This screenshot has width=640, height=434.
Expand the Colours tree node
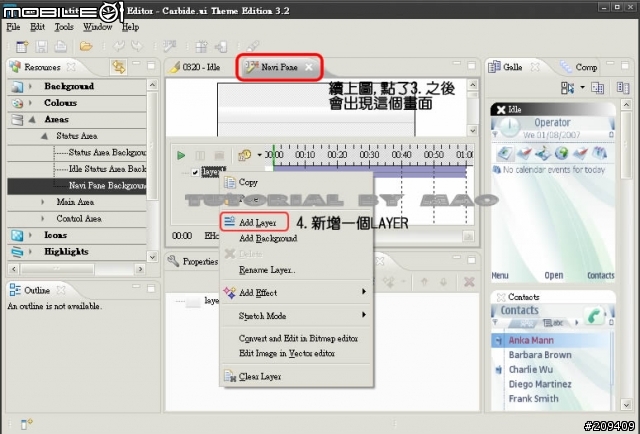coord(31,103)
